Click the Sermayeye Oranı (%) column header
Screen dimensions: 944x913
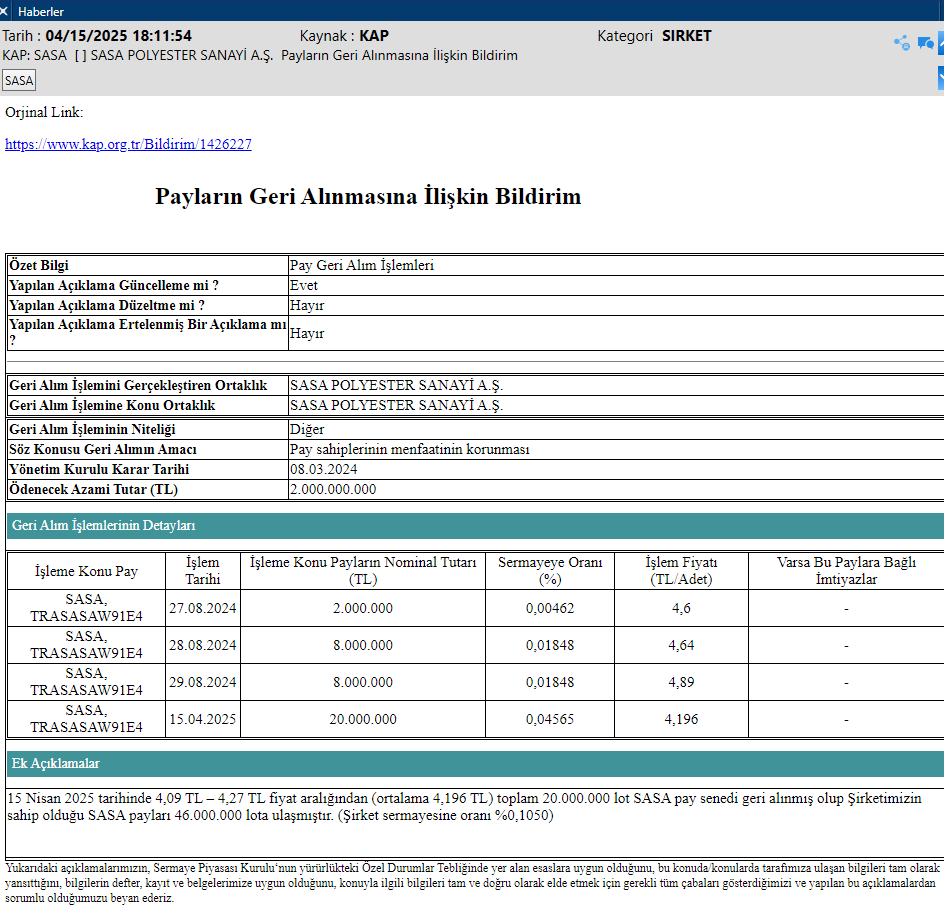pos(550,571)
